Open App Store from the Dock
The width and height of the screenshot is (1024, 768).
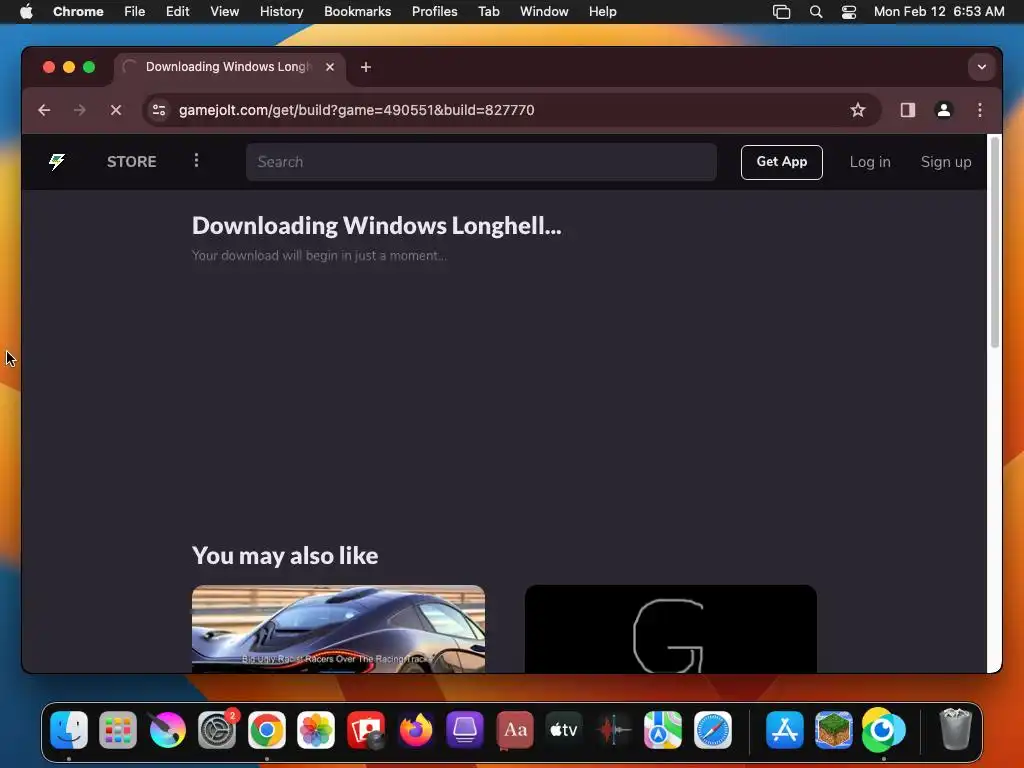point(784,729)
